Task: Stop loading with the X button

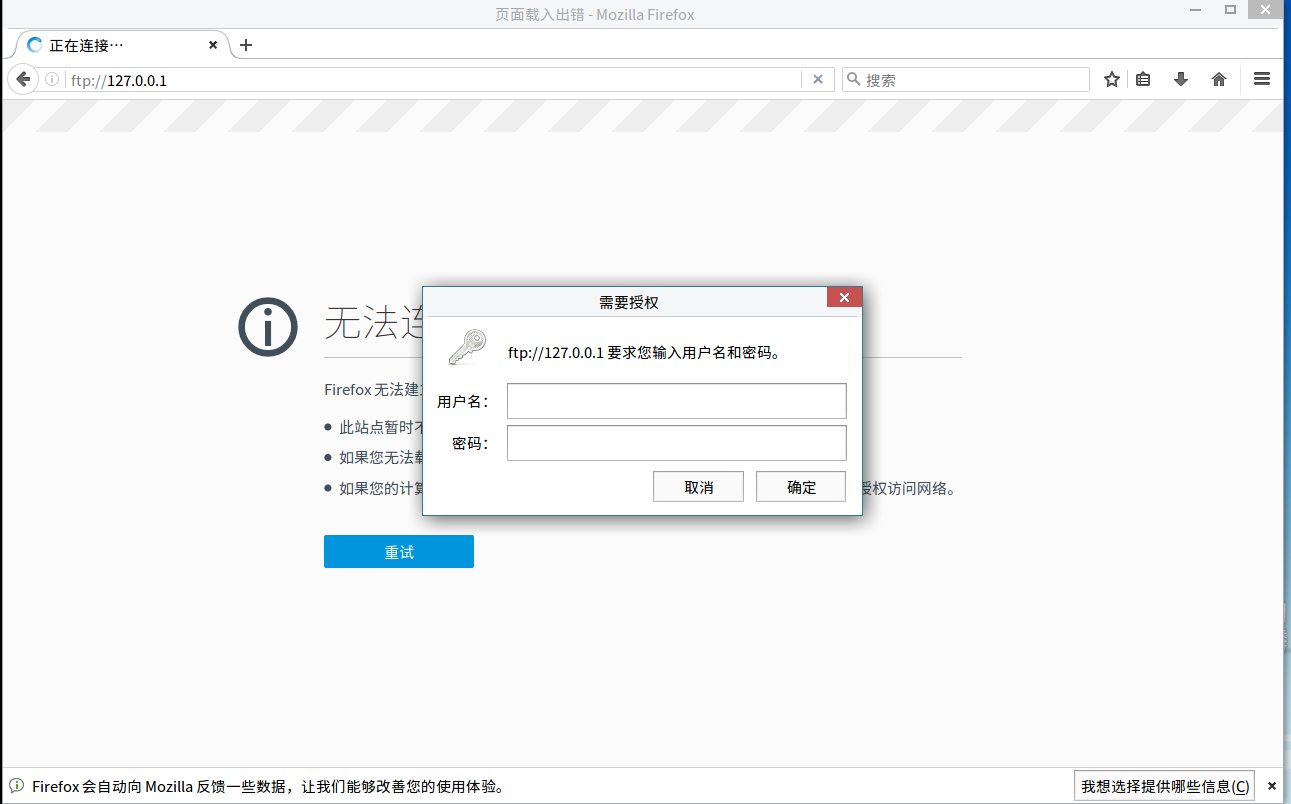Action: (x=817, y=80)
